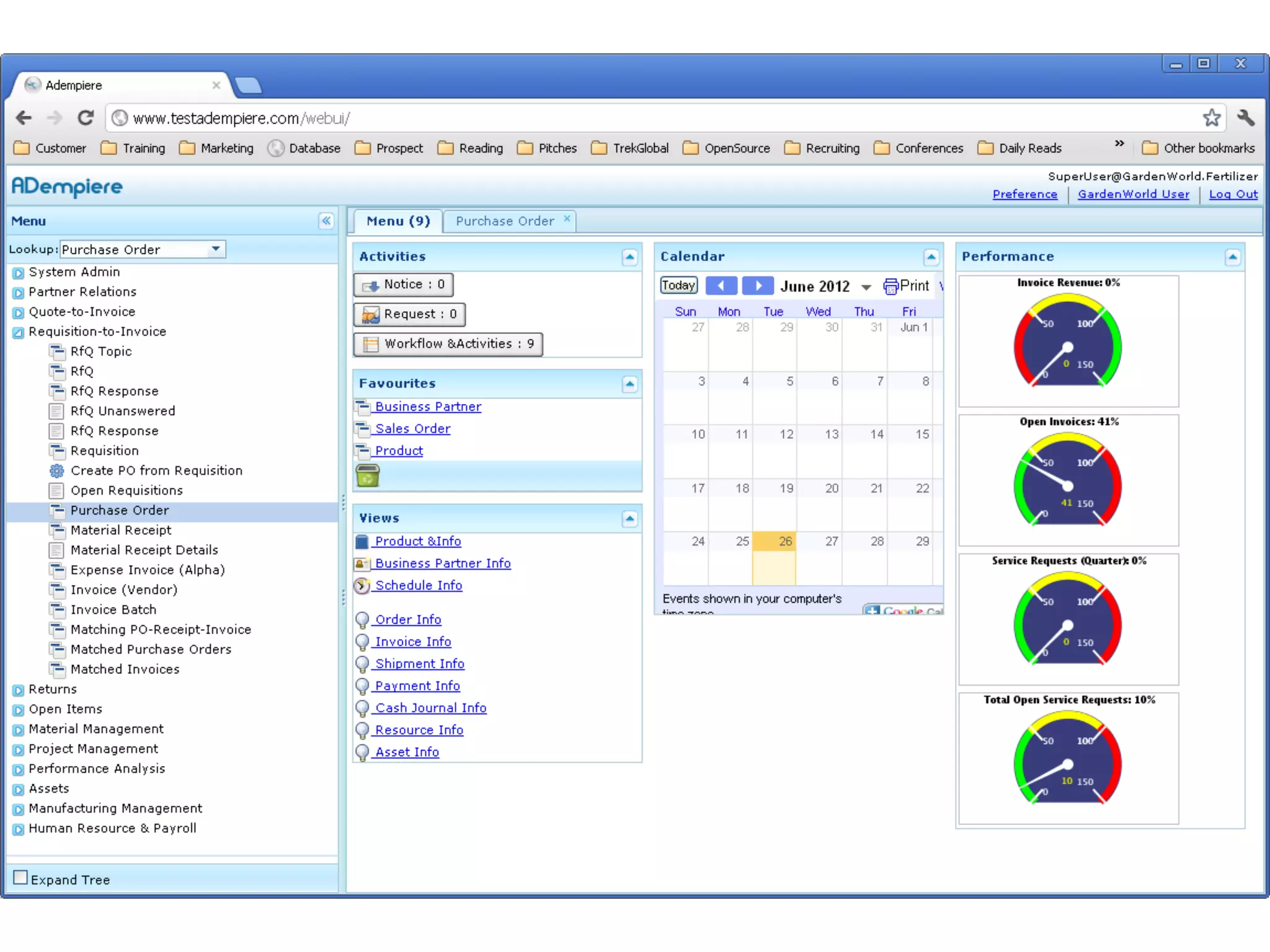Click the Product Info view icon
The height and width of the screenshot is (952, 1270).
click(362, 542)
